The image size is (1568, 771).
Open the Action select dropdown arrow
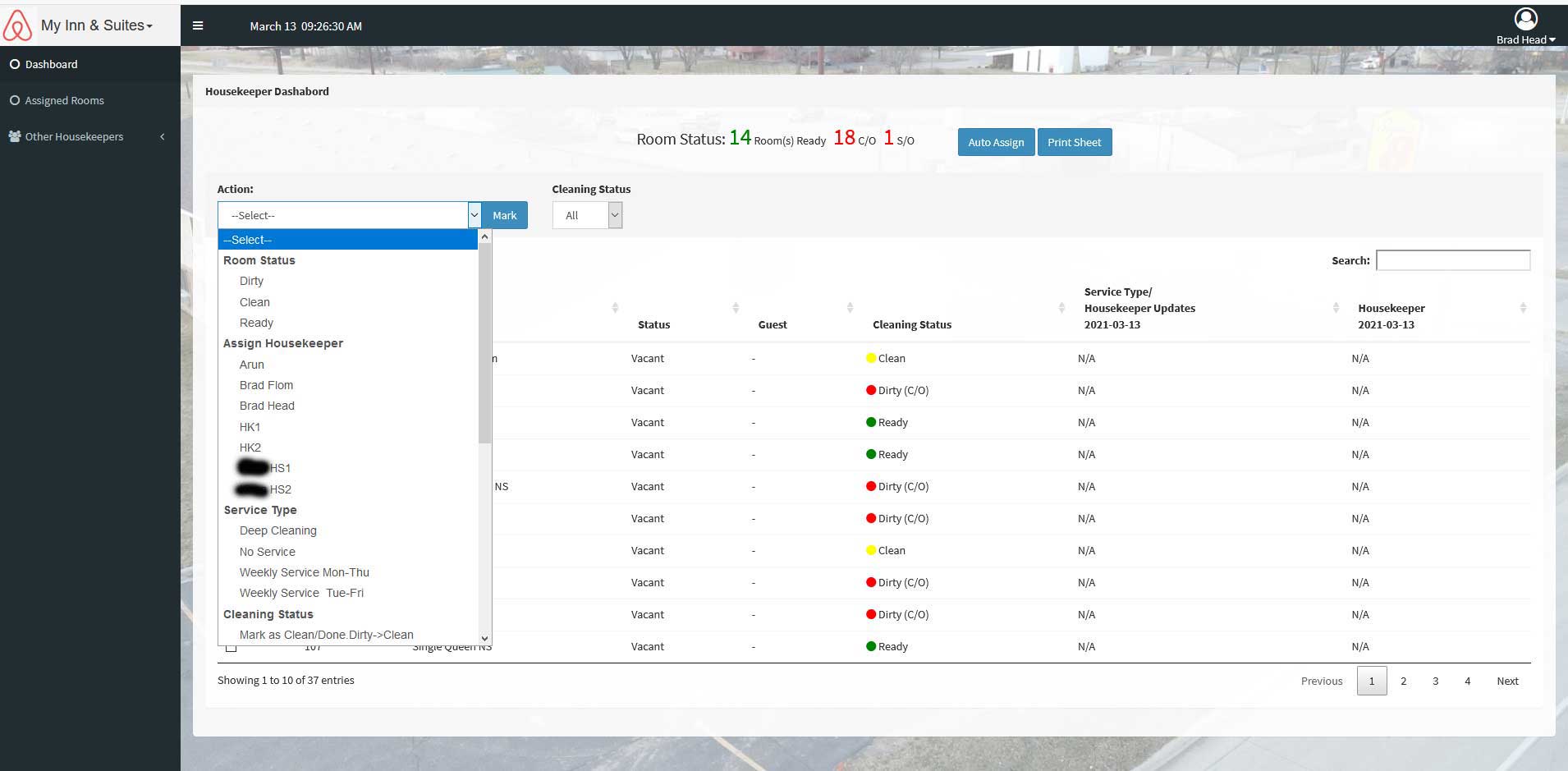[x=475, y=215]
